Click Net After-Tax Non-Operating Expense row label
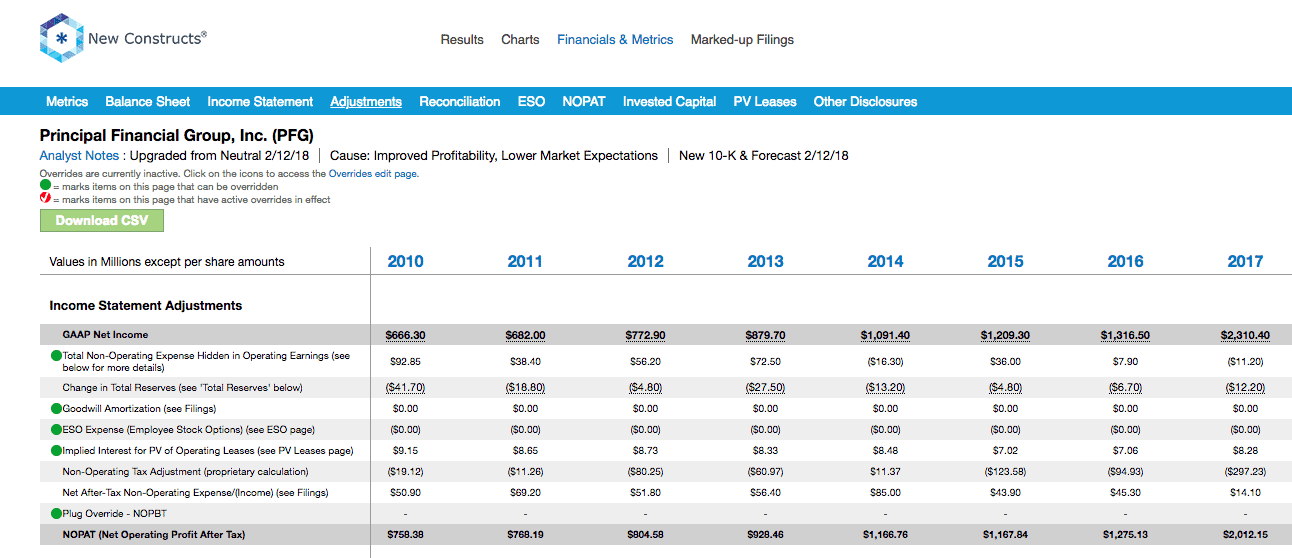Image resolution: width=1292 pixels, height=558 pixels. (x=195, y=492)
